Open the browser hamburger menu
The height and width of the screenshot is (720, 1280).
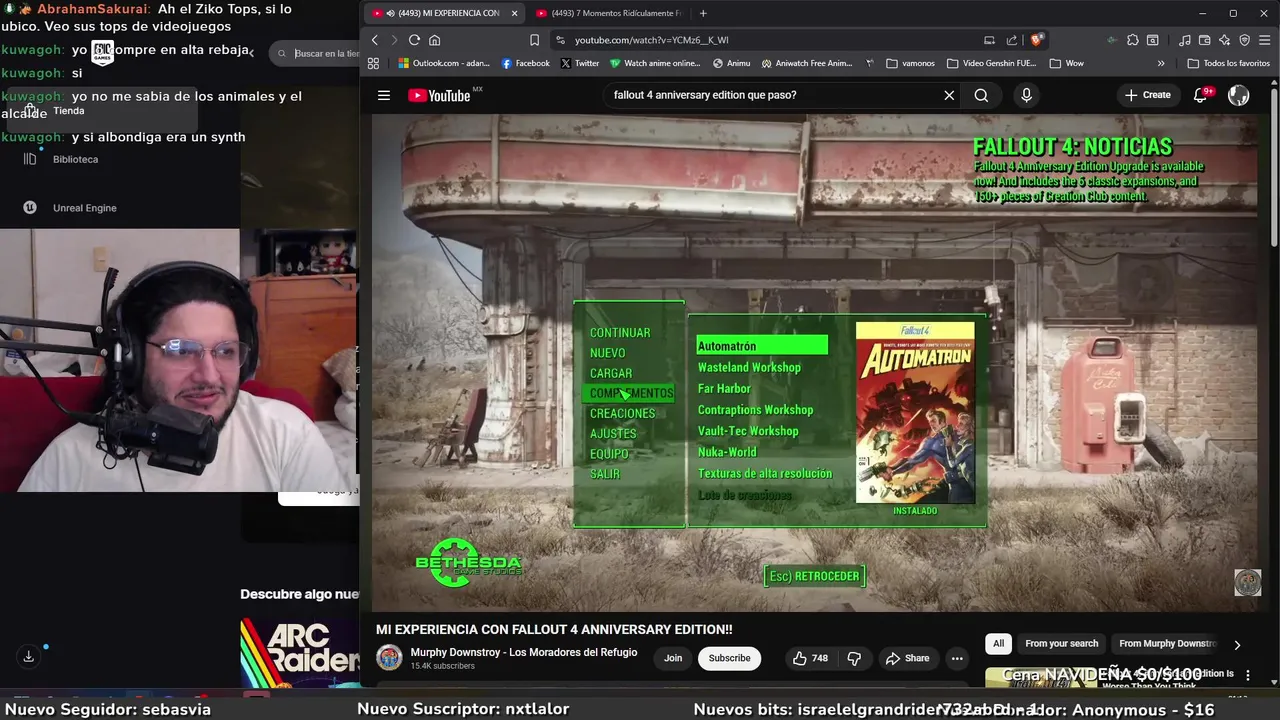click(1264, 40)
